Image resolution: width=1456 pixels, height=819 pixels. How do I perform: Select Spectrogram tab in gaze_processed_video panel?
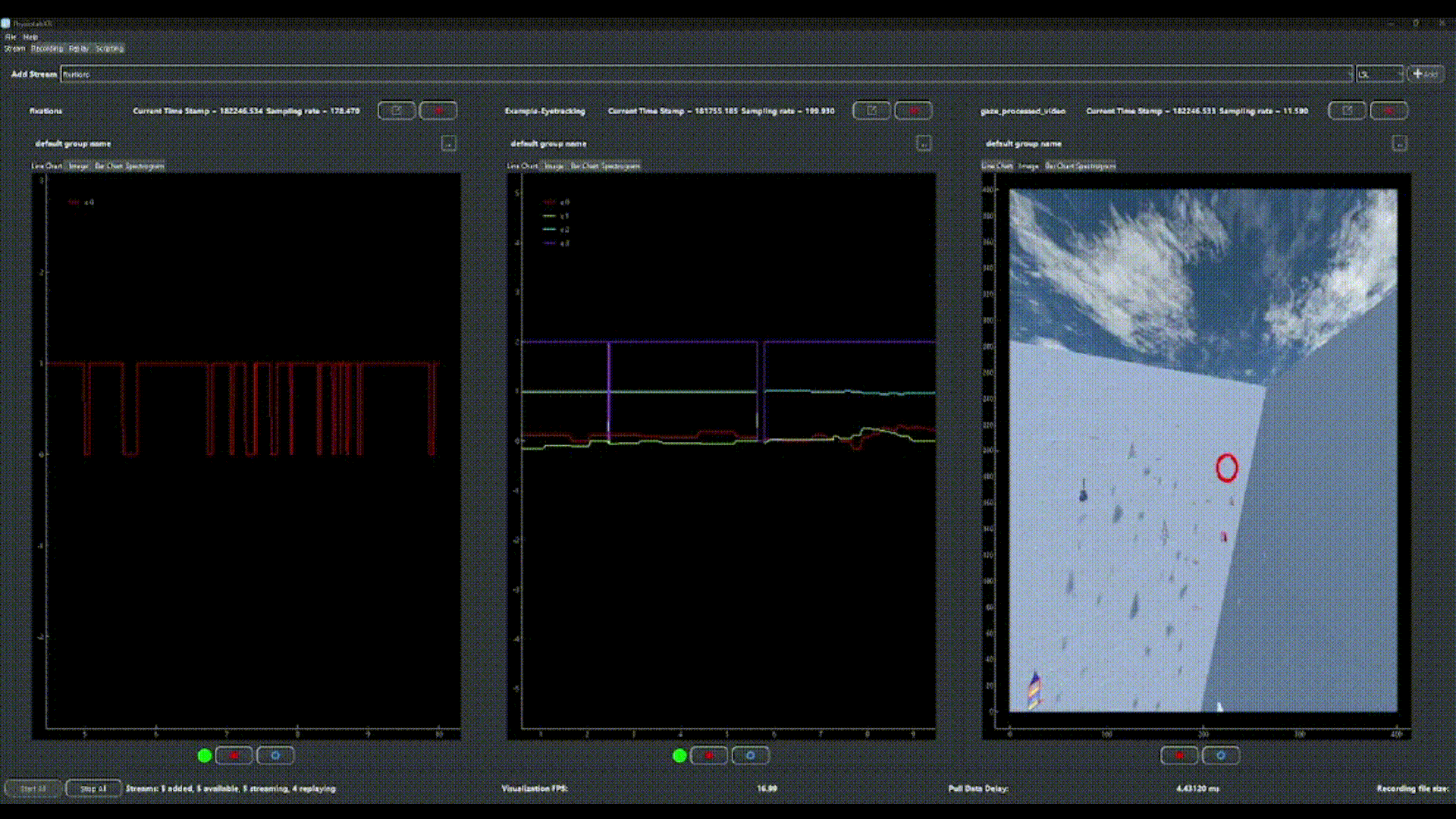pyautogui.click(x=1095, y=166)
